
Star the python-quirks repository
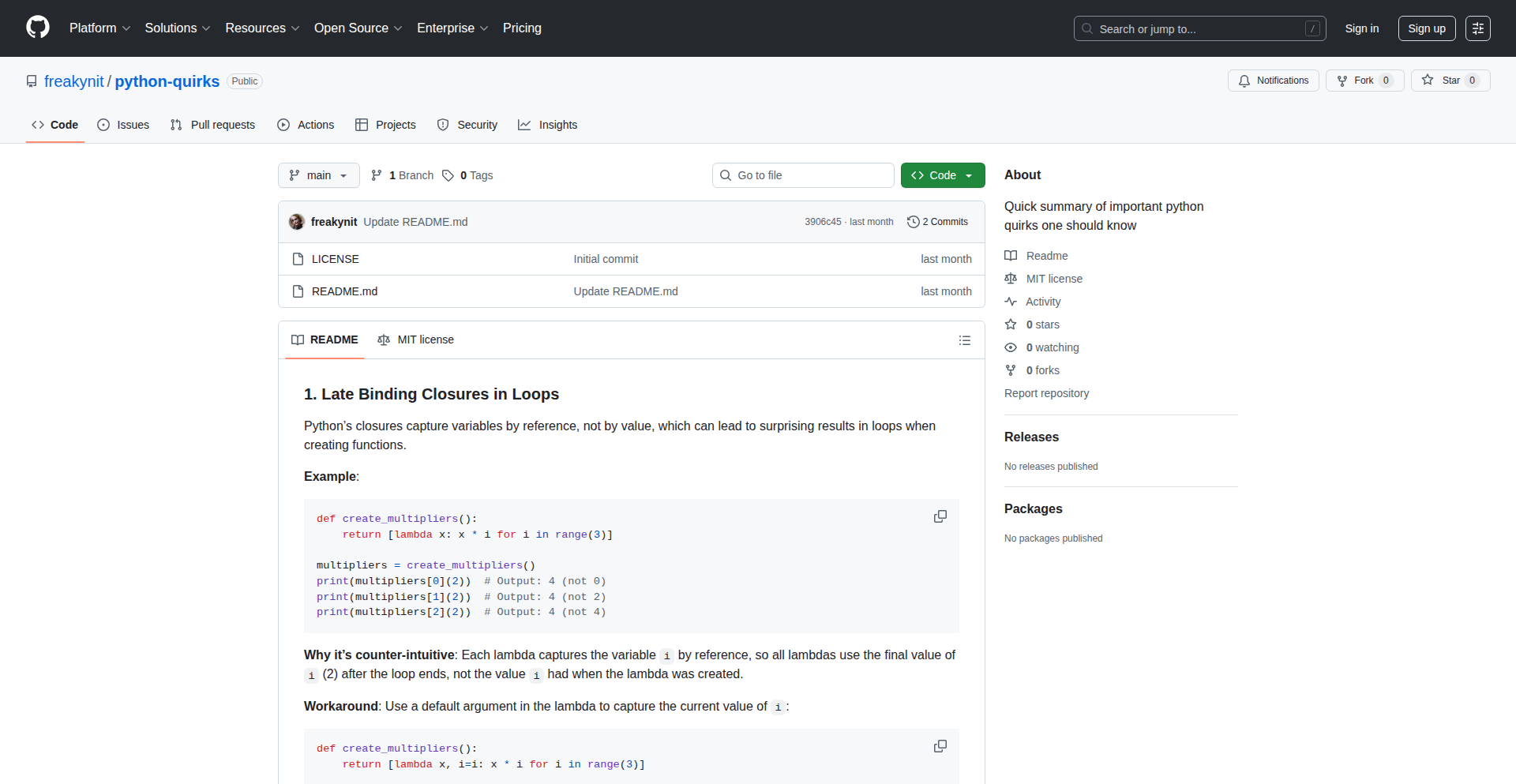point(1450,81)
